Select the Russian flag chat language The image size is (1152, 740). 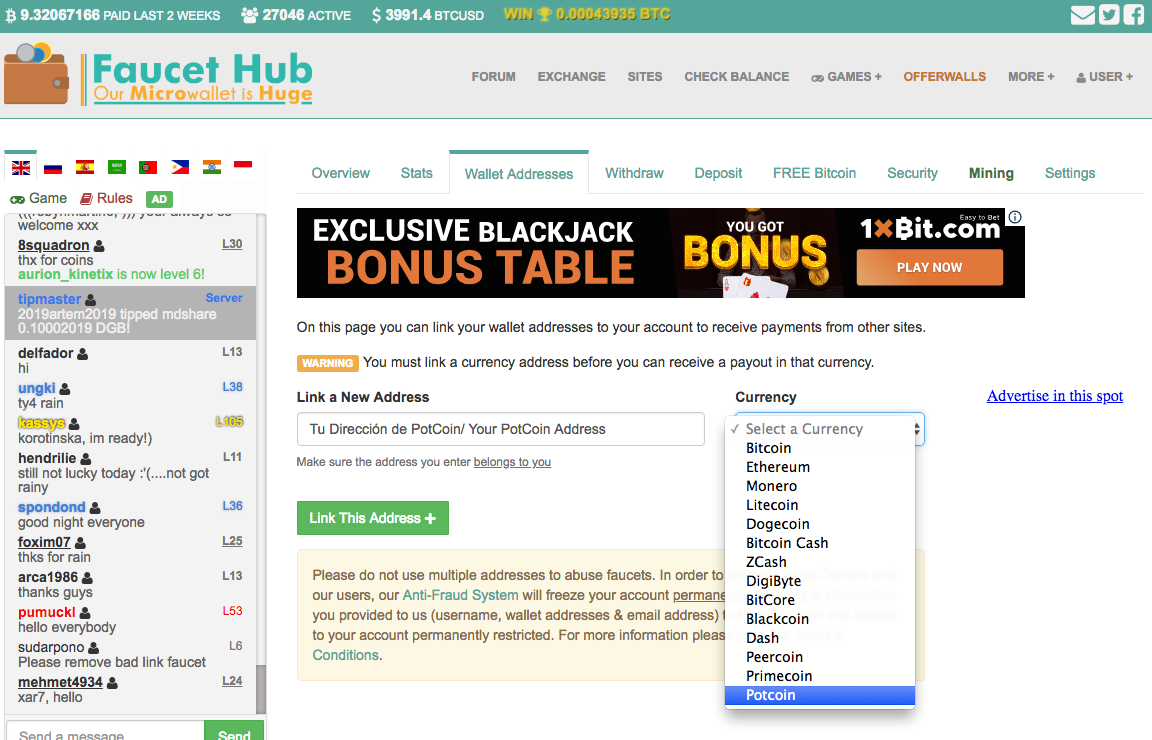point(53,168)
